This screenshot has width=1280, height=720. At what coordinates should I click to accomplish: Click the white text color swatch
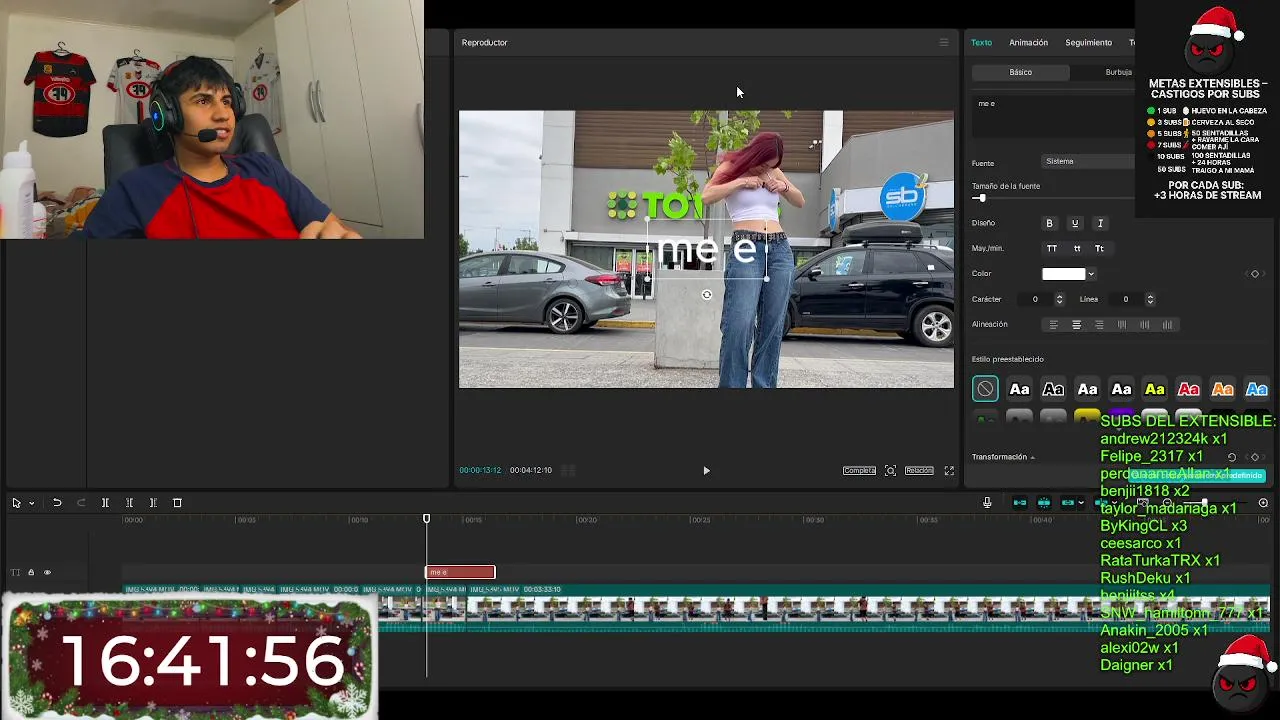pos(1063,274)
